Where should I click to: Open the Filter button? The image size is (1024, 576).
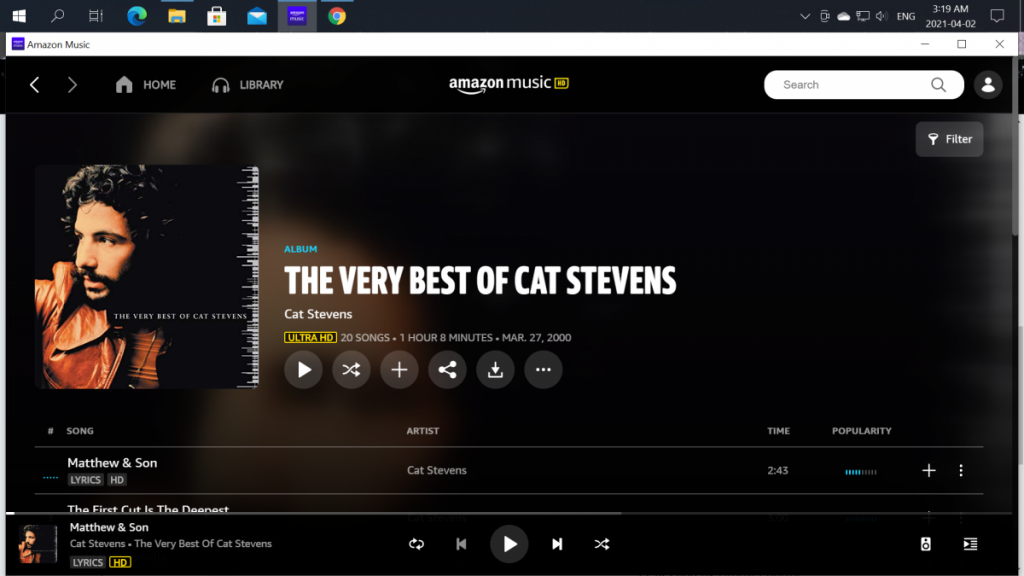pos(950,139)
